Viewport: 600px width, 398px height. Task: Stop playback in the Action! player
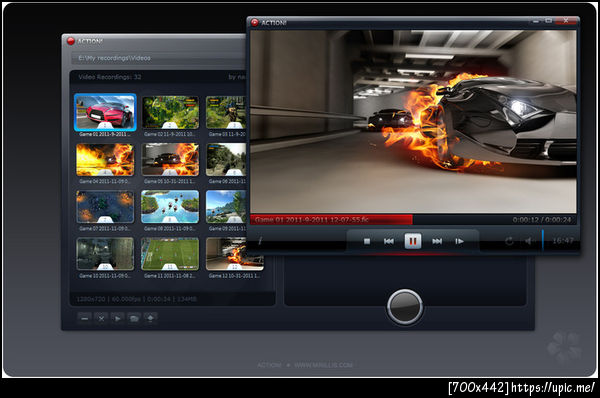pos(367,241)
